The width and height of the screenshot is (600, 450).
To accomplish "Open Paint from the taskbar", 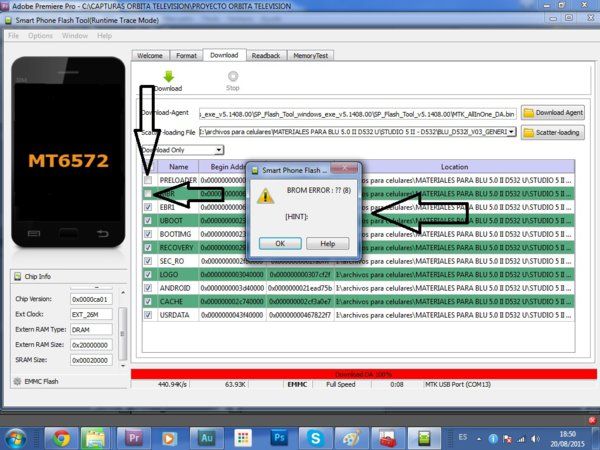I will pos(351,438).
